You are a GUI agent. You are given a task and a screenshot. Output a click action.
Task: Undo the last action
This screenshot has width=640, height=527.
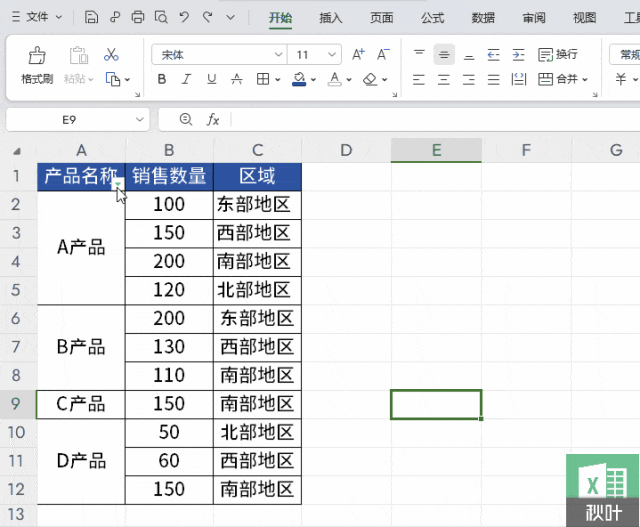coord(184,17)
